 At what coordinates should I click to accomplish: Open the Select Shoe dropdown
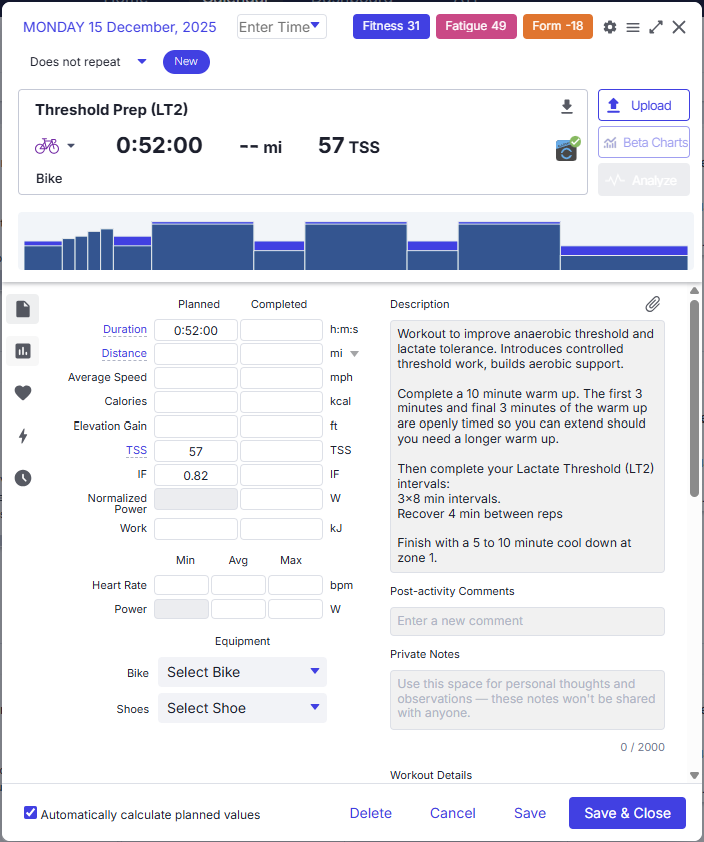(x=242, y=708)
